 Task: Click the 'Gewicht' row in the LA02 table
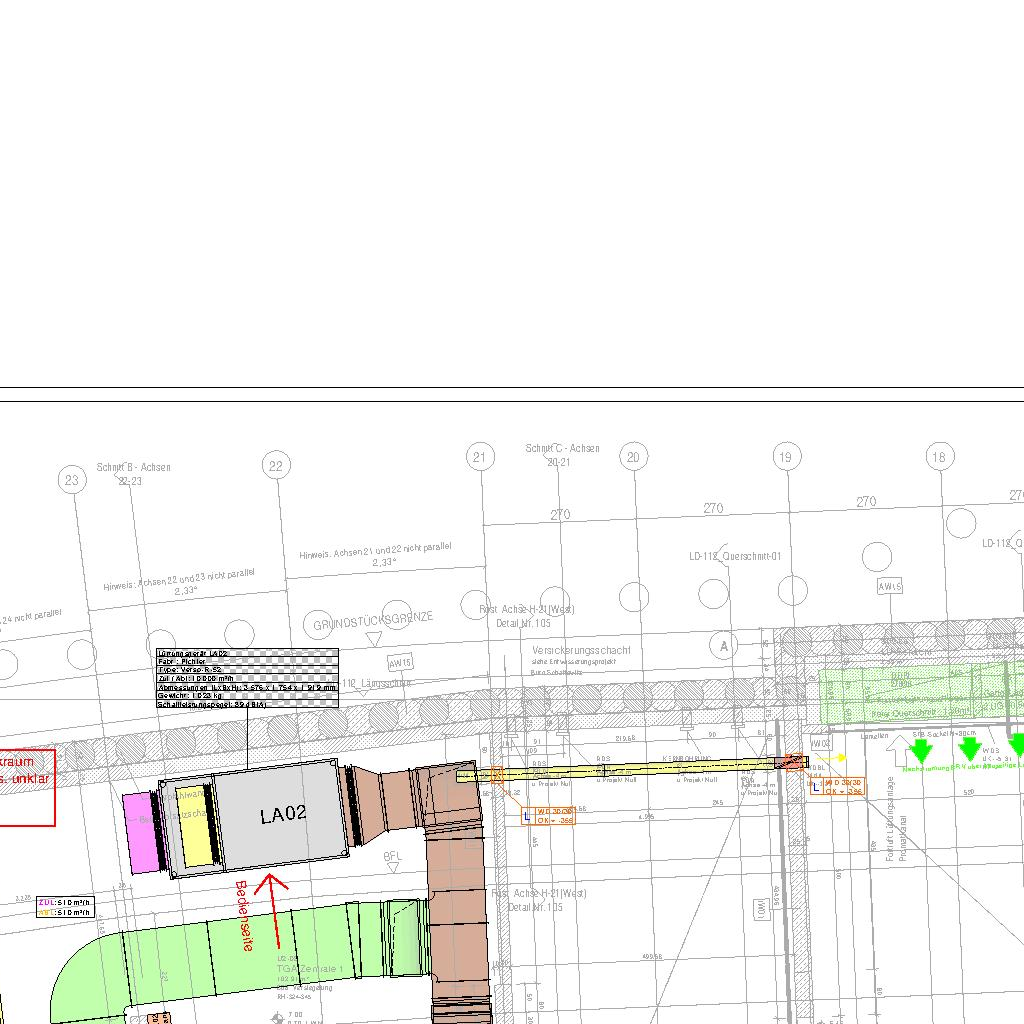247,696
